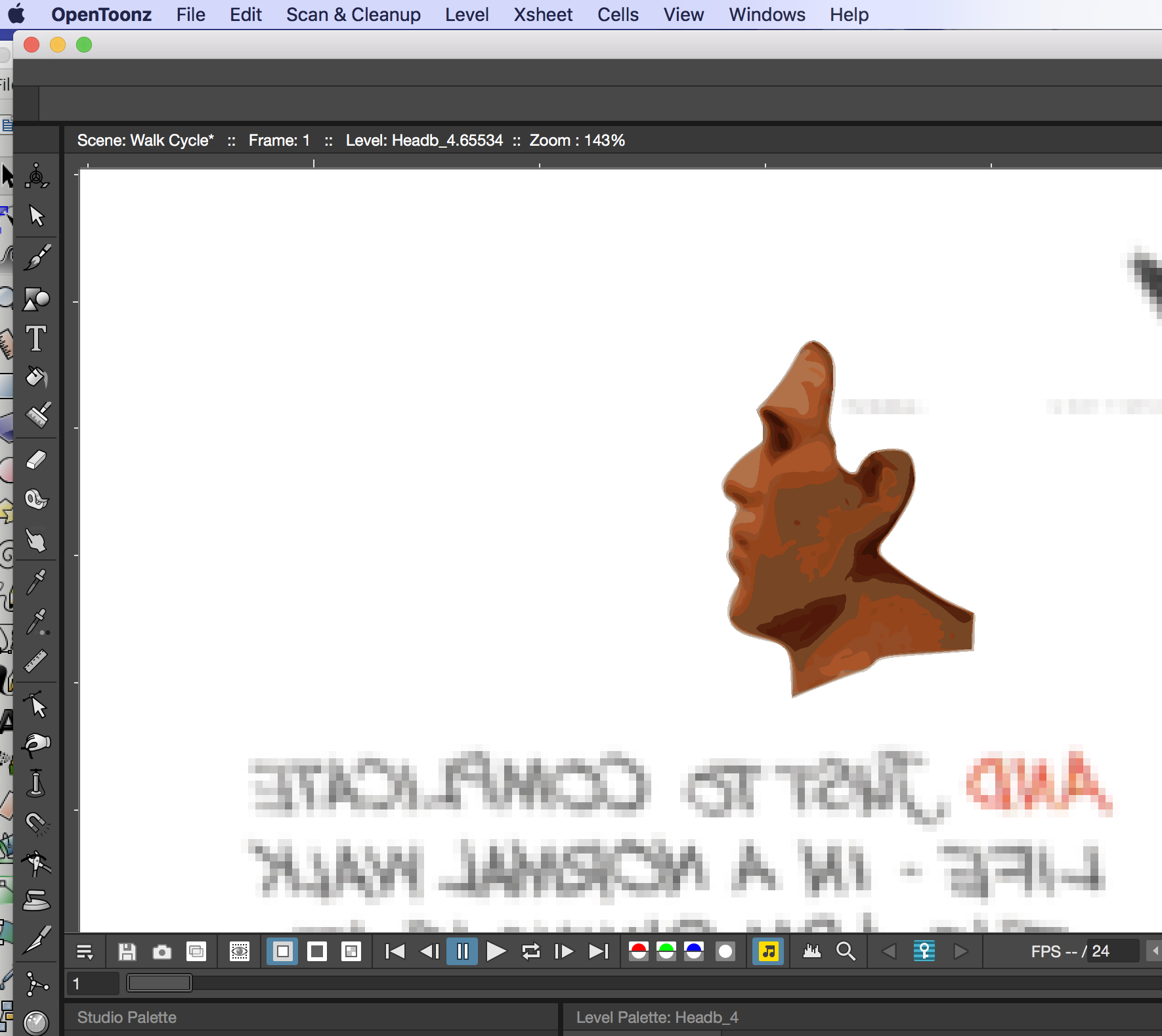1162x1036 pixels.
Task: Play the animation
Action: (x=496, y=951)
